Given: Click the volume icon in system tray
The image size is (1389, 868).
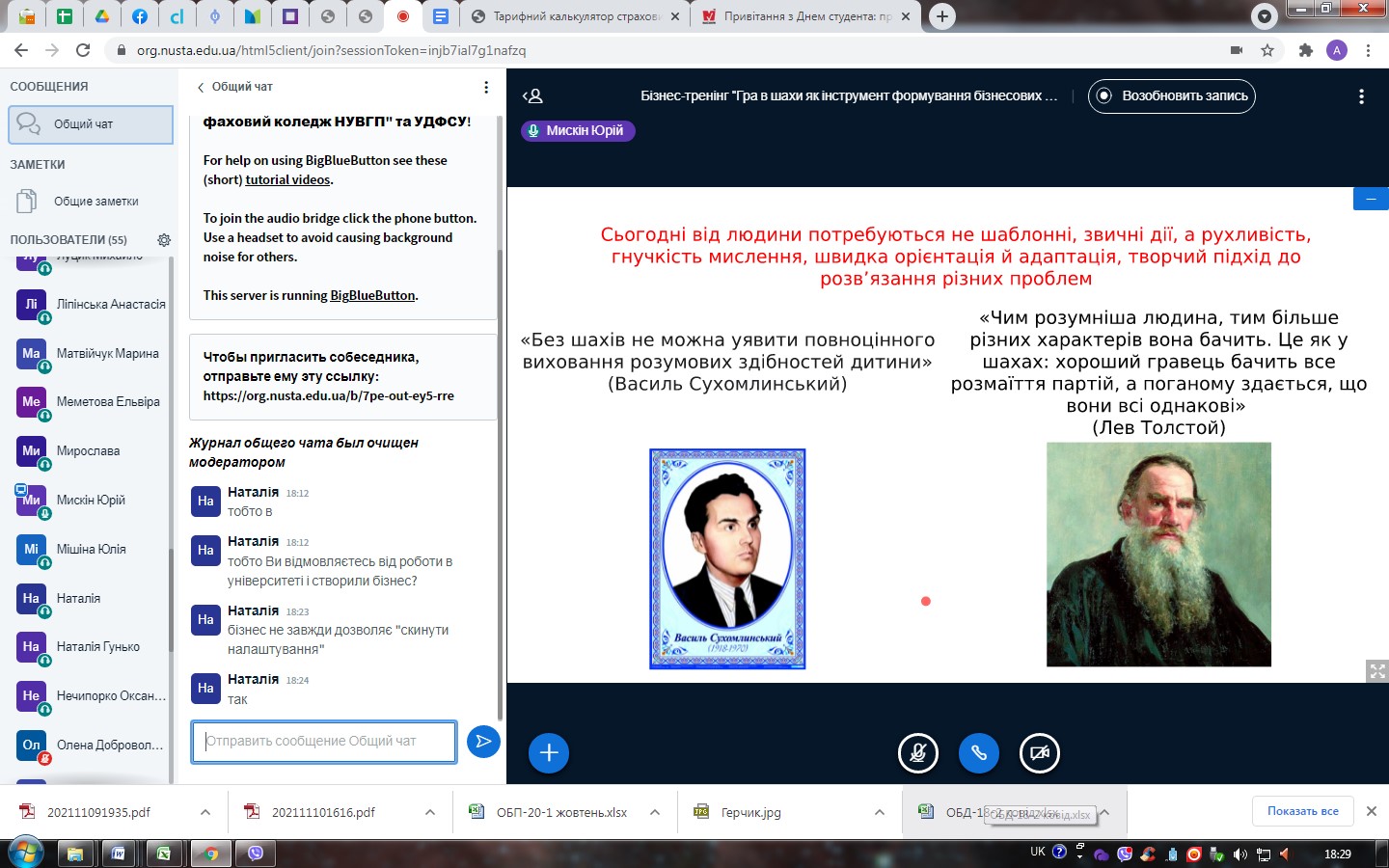Looking at the screenshot, I should pos(1240,854).
